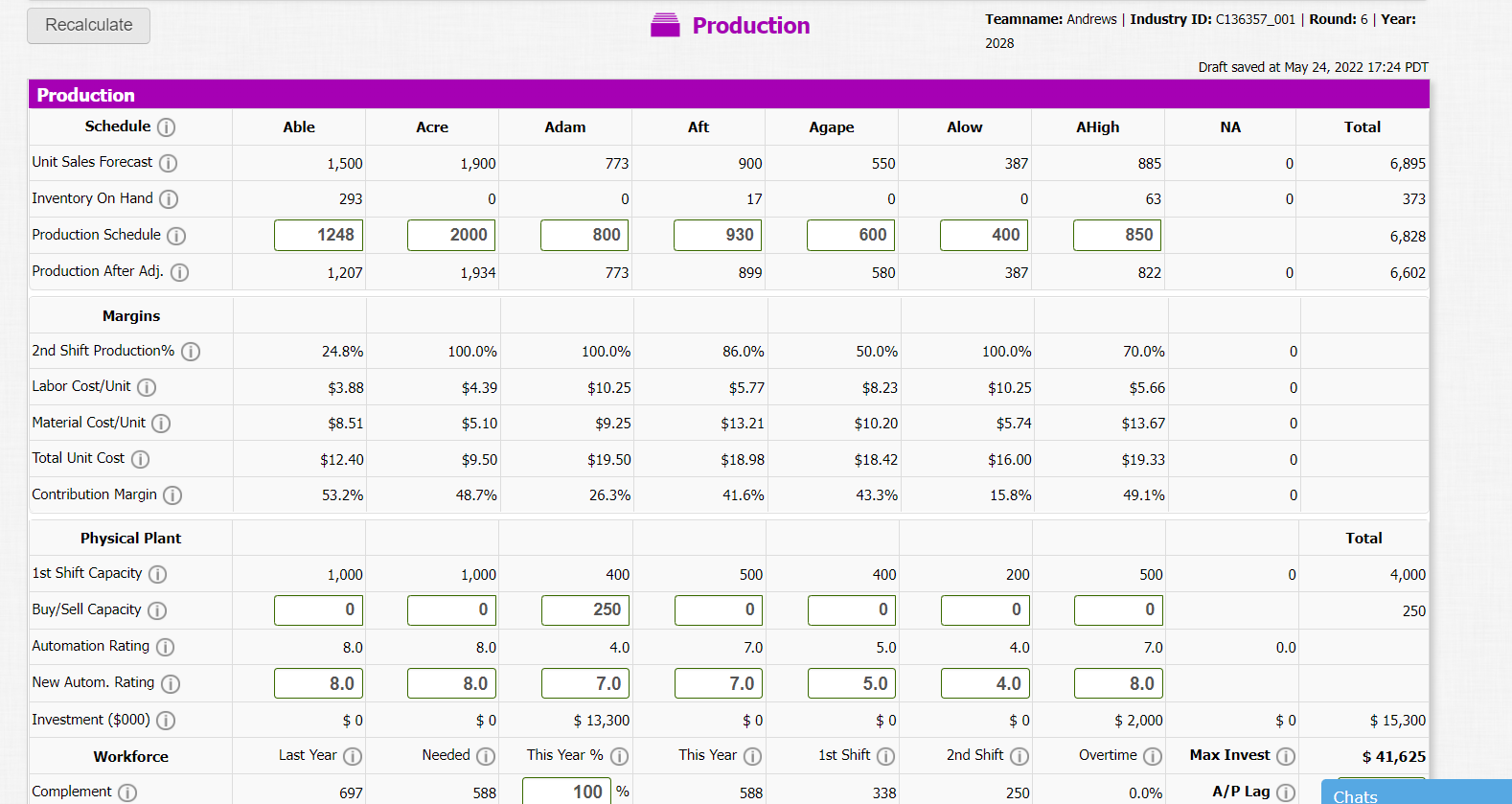Focus Aft production schedule input
This screenshot has height=804, width=1512.
(719, 236)
